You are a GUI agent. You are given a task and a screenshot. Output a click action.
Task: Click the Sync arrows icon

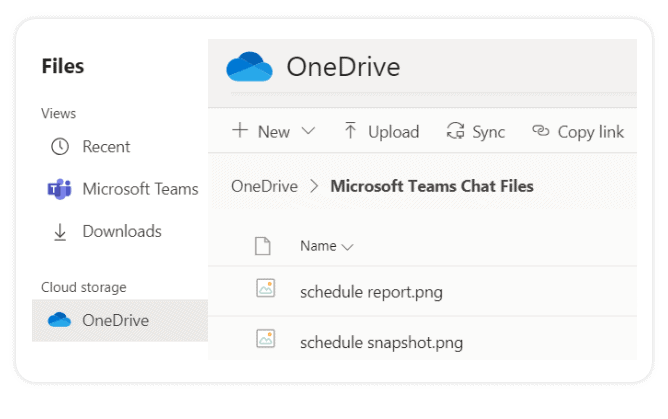point(455,131)
